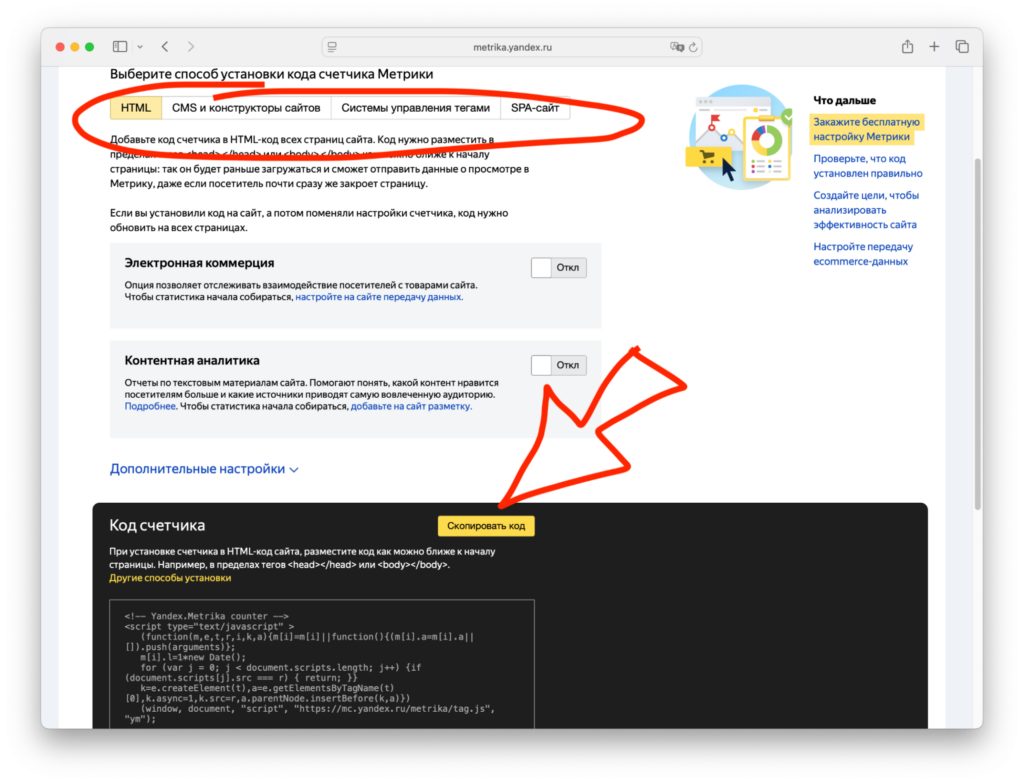Open a new tab with the plus icon

point(934,46)
